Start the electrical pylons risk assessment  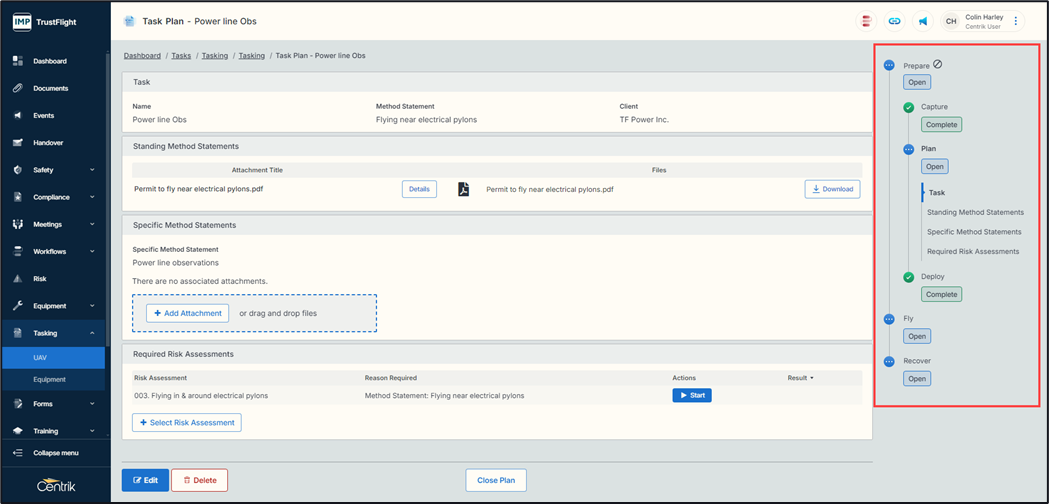[x=691, y=396]
